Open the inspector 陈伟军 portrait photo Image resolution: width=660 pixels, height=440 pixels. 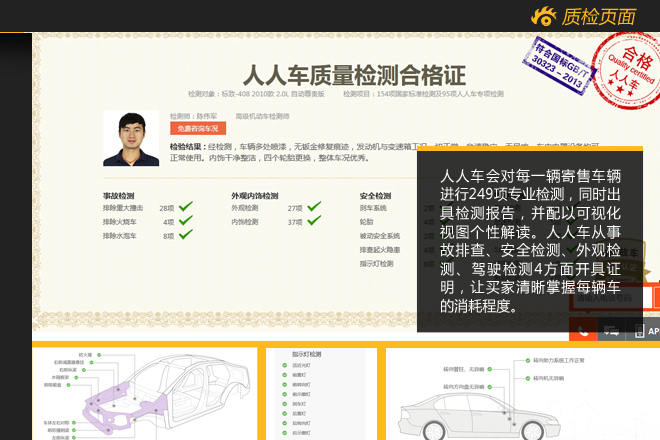coord(131,138)
